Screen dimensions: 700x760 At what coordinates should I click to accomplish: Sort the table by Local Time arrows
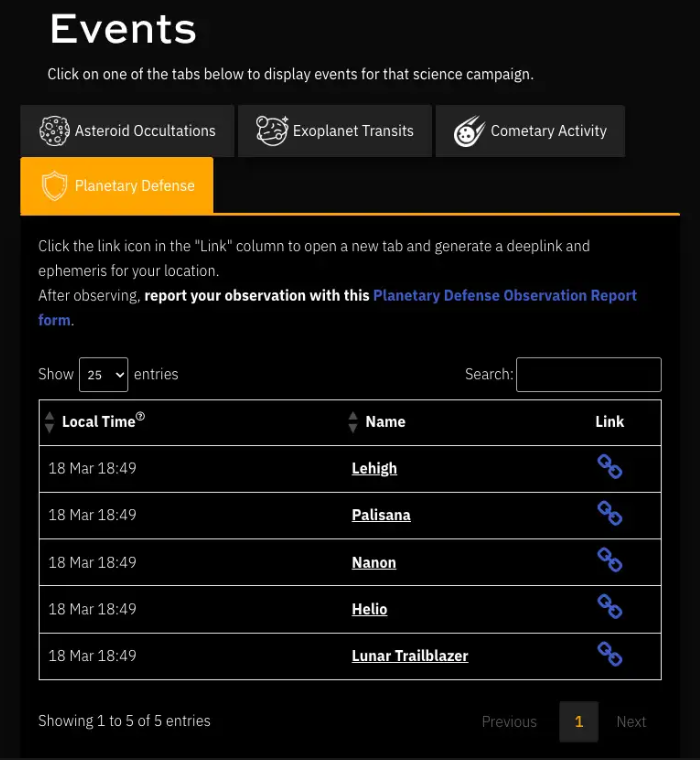(50, 422)
